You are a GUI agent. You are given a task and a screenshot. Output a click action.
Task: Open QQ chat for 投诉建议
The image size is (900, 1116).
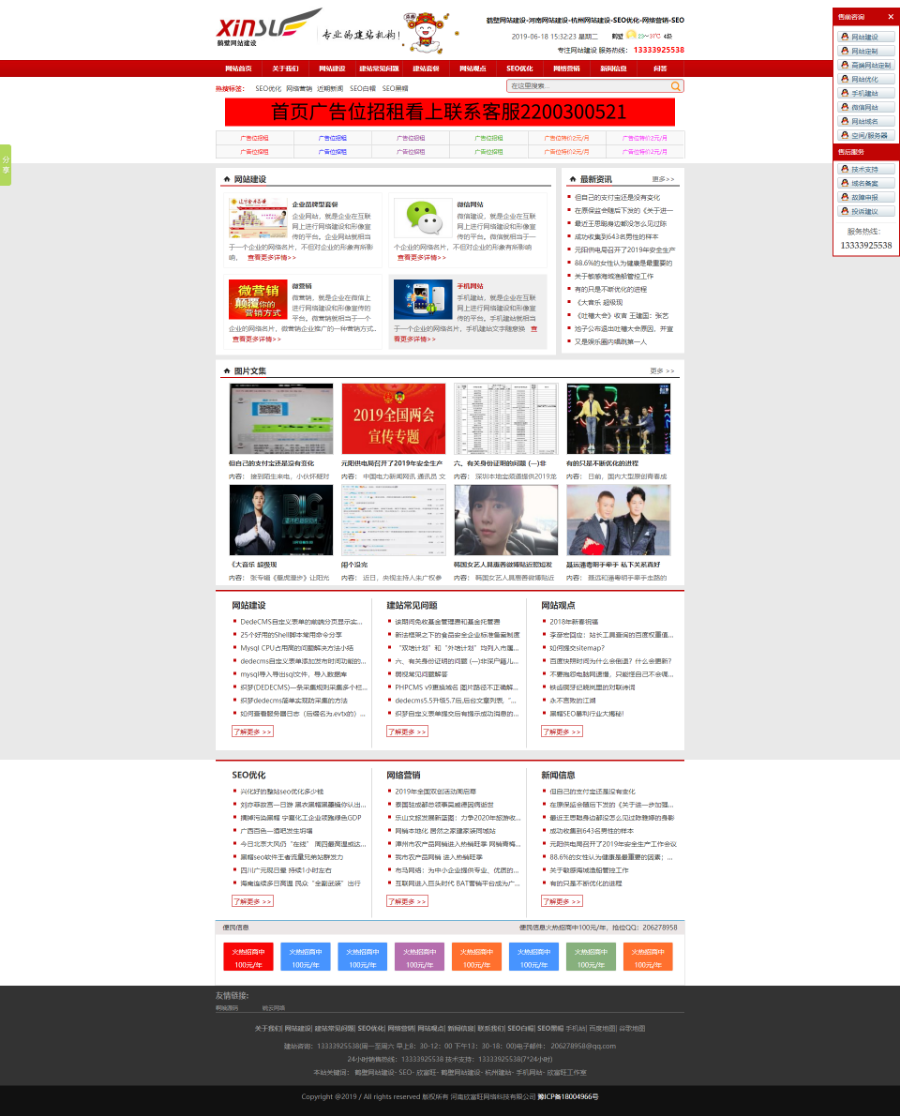click(x=866, y=211)
